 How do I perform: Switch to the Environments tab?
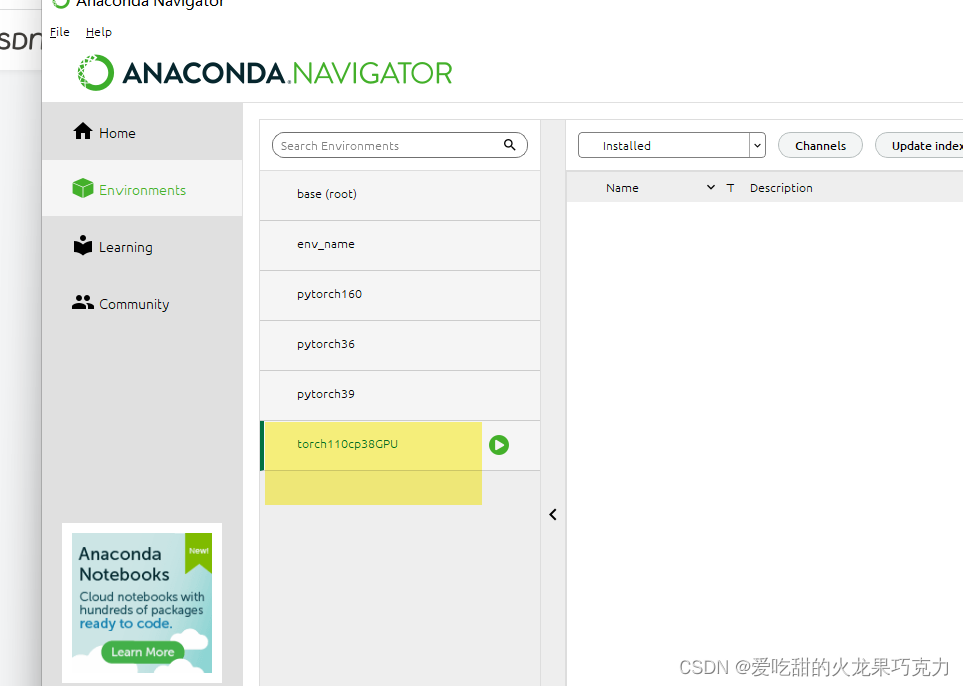pos(142,189)
